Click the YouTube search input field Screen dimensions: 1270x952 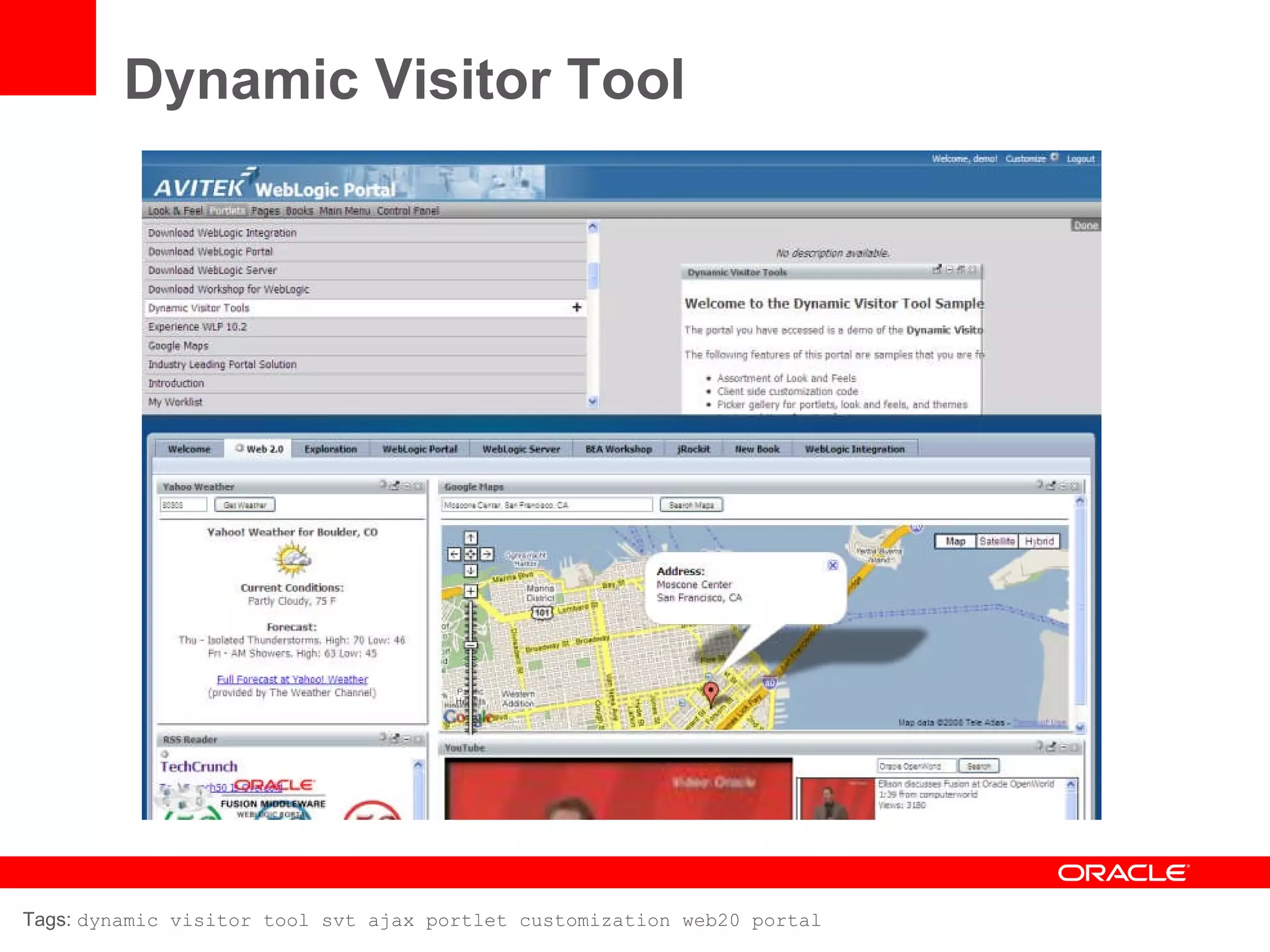click(x=917, y=766)
